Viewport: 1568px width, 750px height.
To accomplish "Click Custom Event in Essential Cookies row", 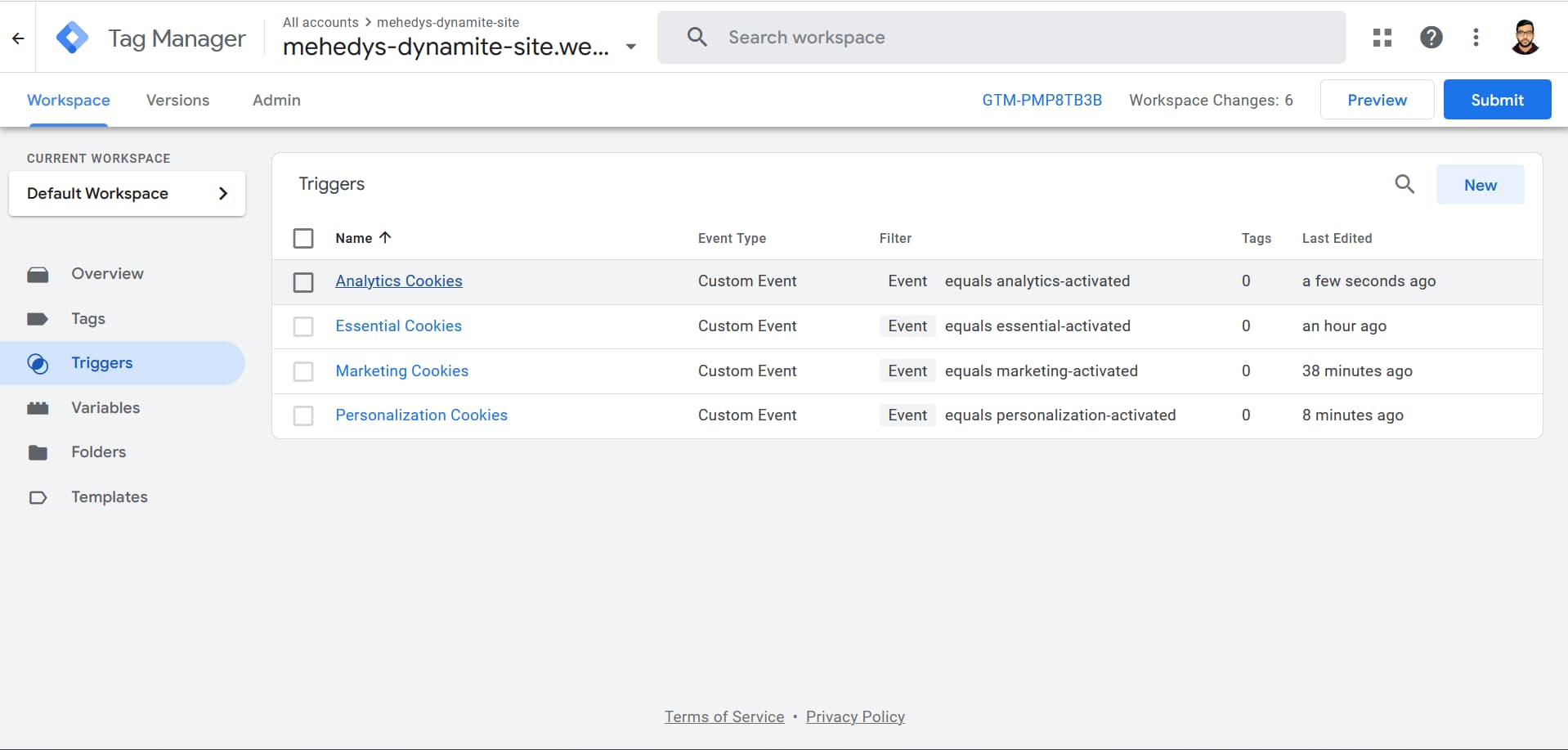I will 747,326.
